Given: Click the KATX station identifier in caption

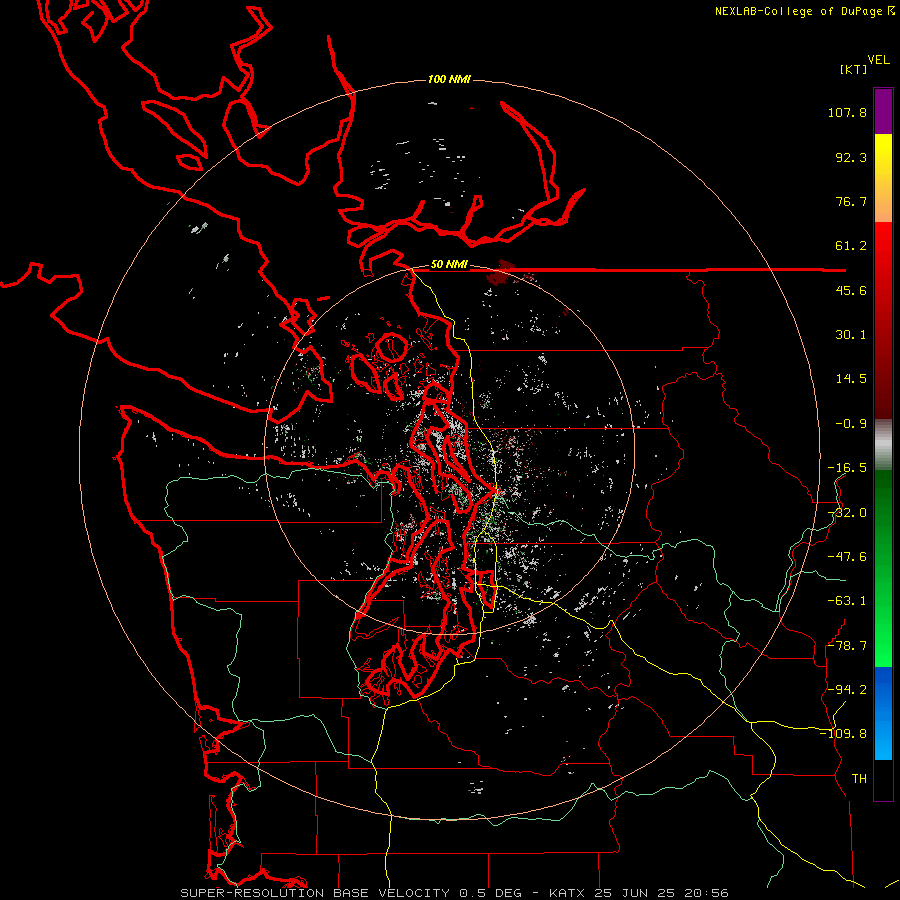Looking at the screenshot, I should [x=567, y=893].
